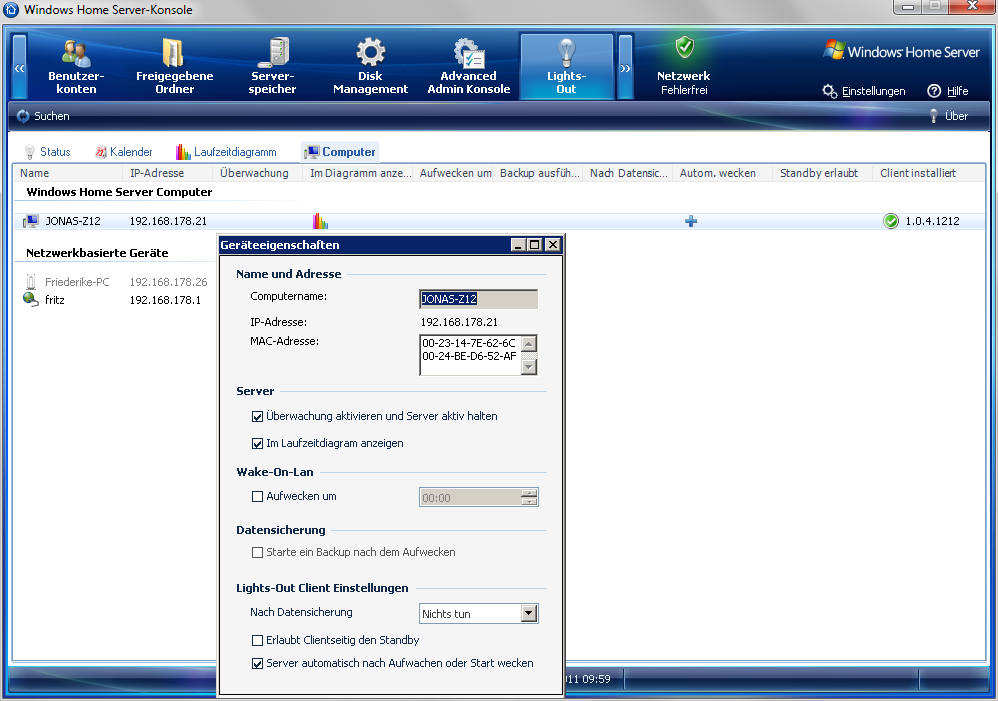998x701 pixels.
Task: Maximize the Geräteeigenschaften dialog
Action: [535, 244]
